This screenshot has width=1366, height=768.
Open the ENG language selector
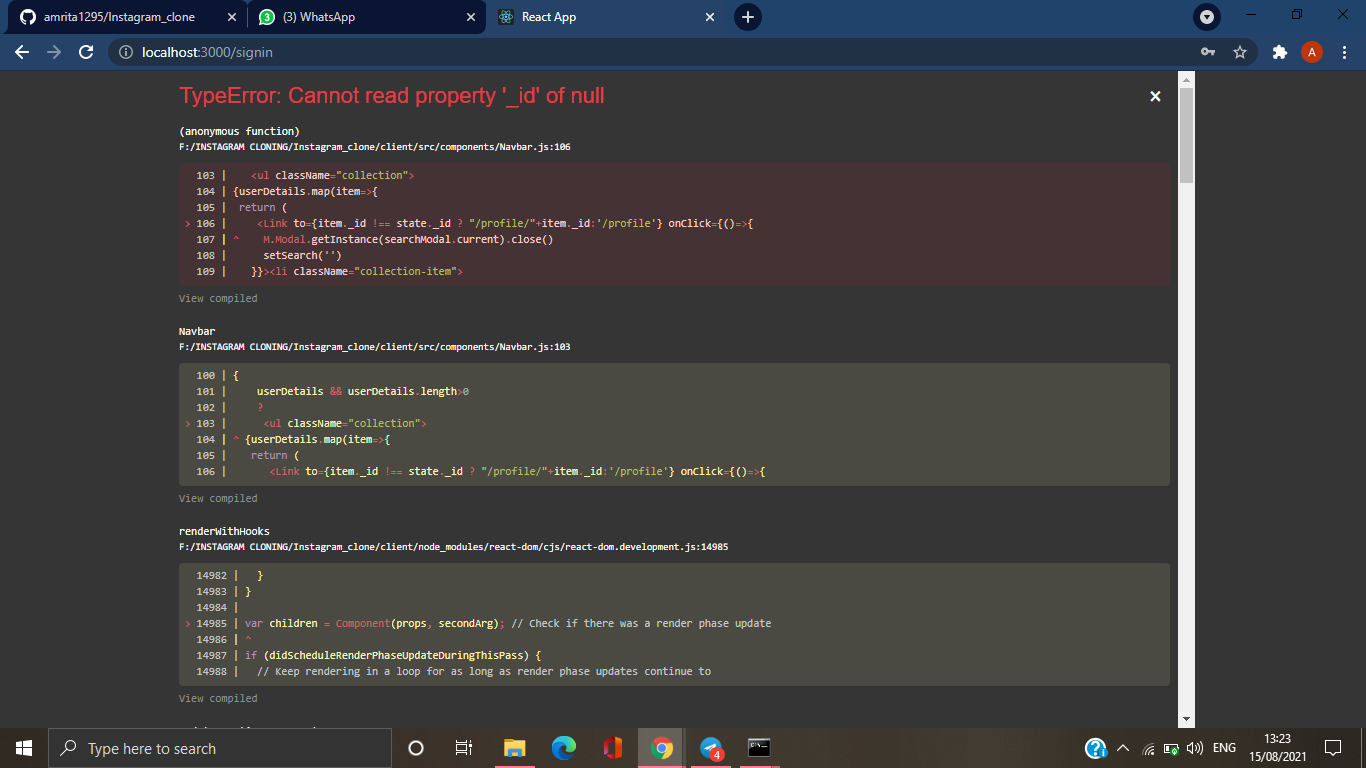pyautogui.click(x=1223, y=747)
